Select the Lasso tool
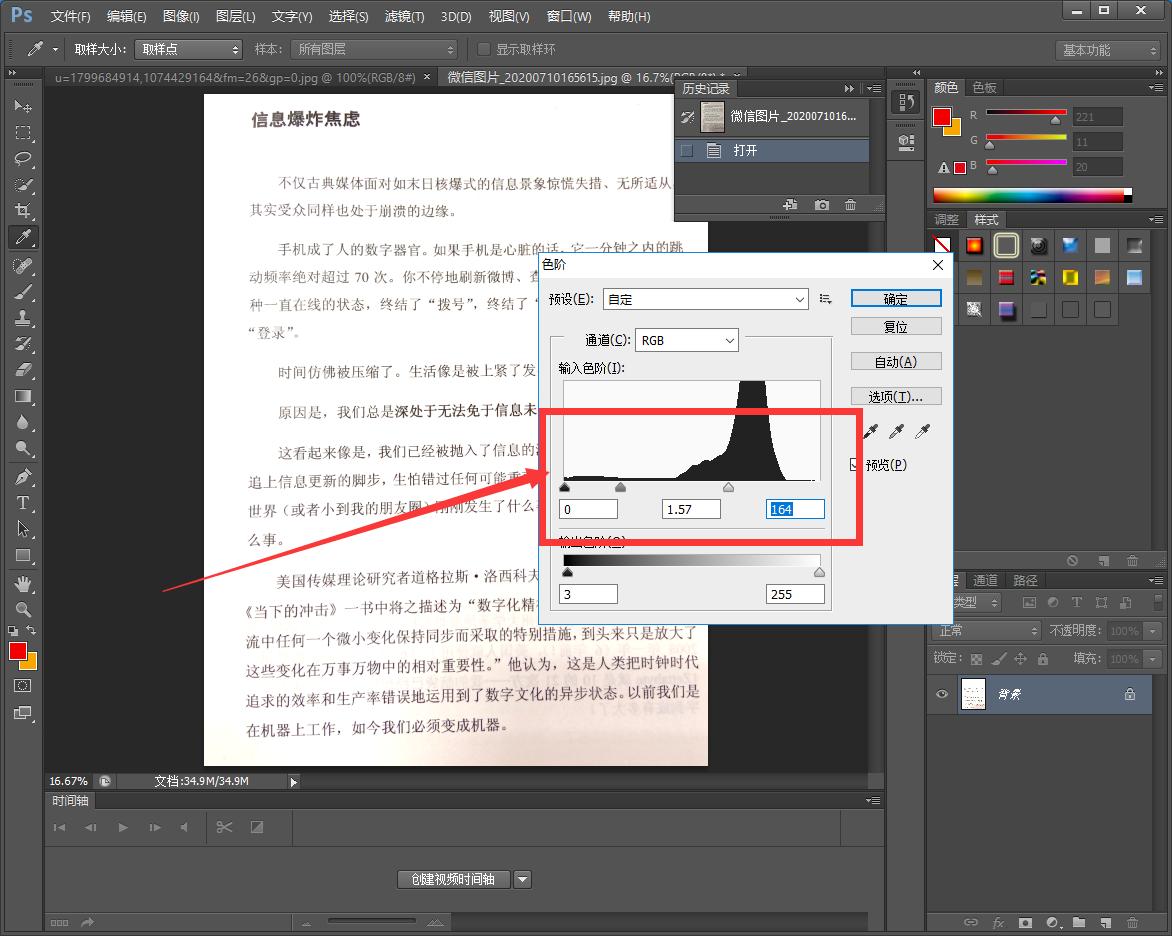1172x936 pixels. pyautogui.click(x=23, y=158)
